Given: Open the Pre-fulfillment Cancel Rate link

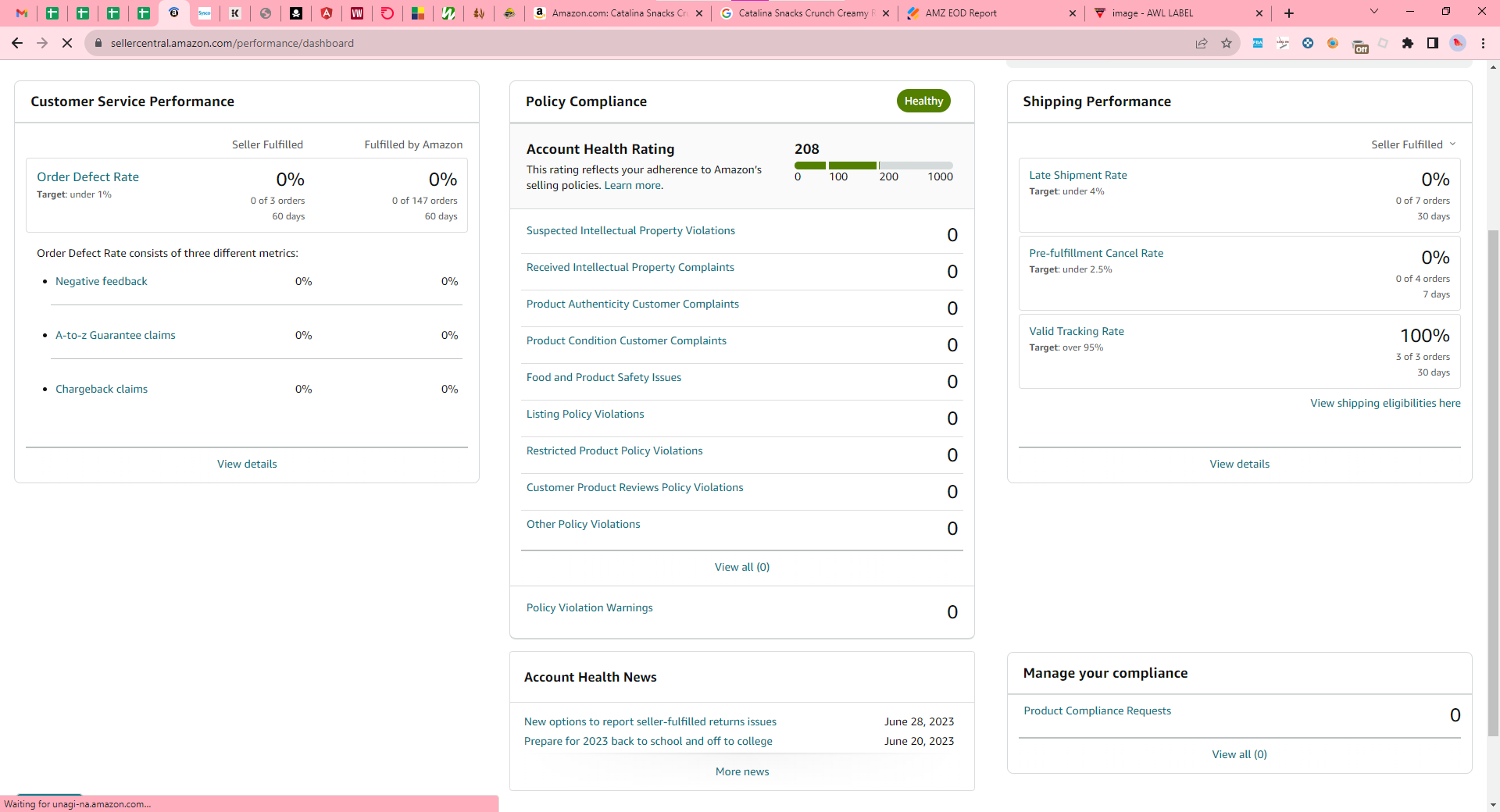Looking at the screenshot, I should point(1096,253).
